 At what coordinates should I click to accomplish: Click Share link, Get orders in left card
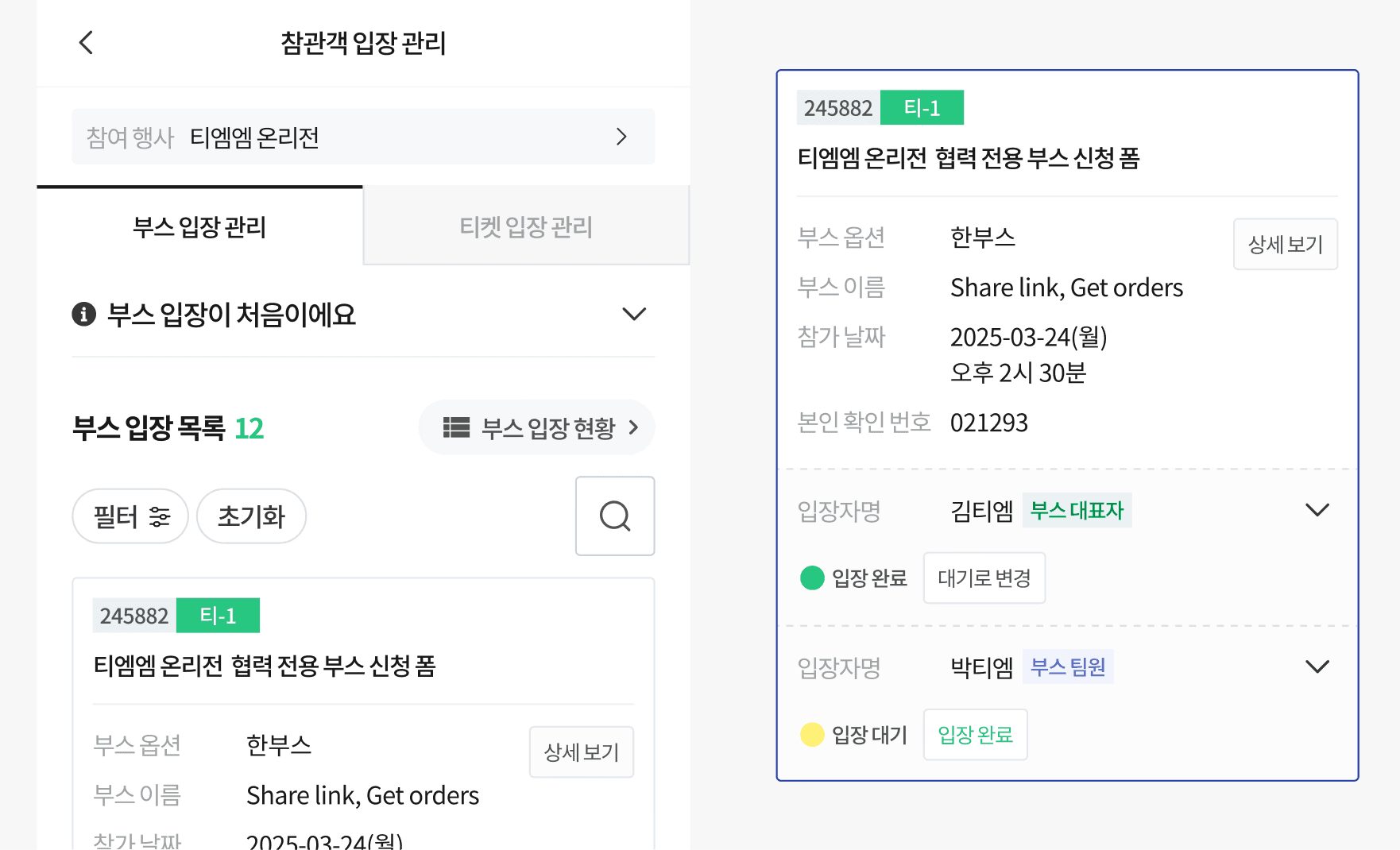pos(362,795)
